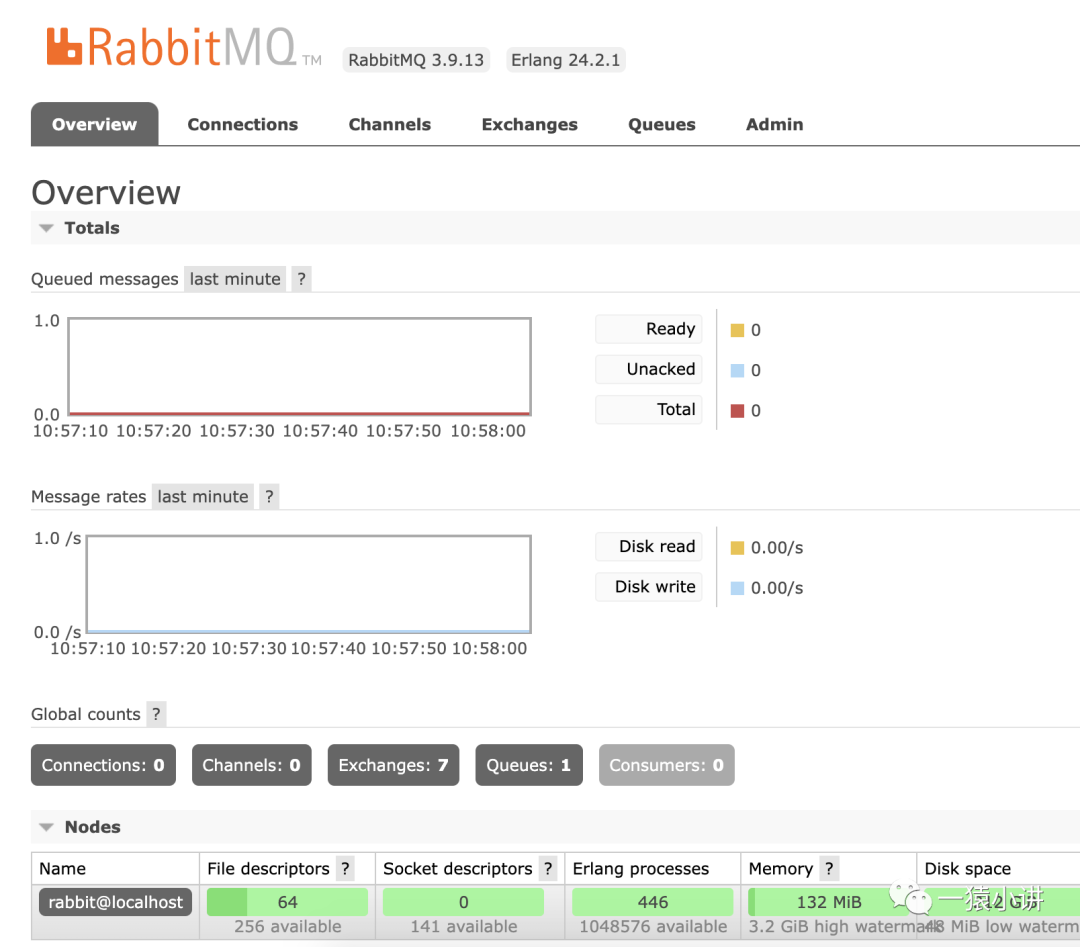Click the Queues: 1 count button
Screen dimensions: 1080x947
tap(529, 765)
